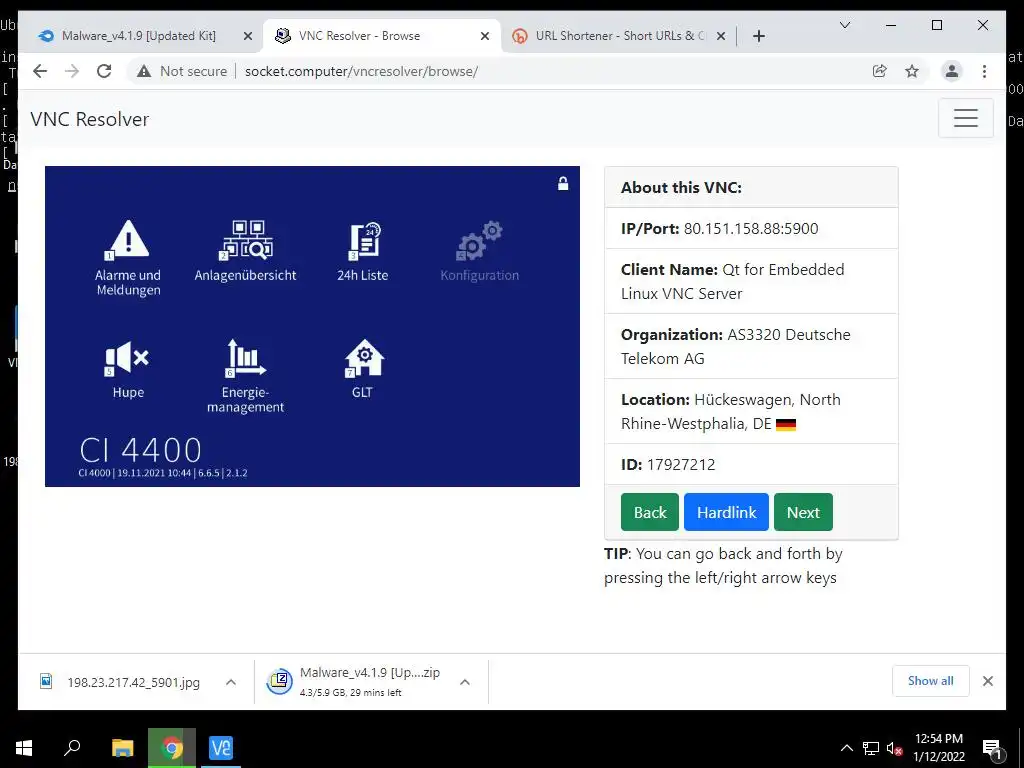Image resolution: width=1024 pixels, height=768 pixels.
Task: Click the VNC Resolver brand link
Action: [89, 119]
